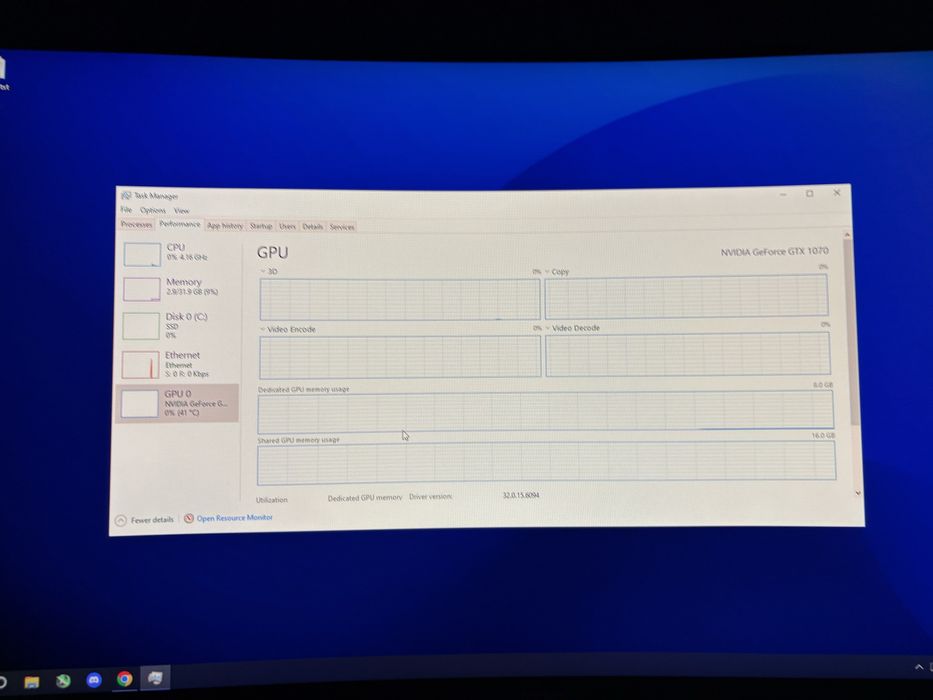The image size is (933, 700).
Task: Show hidden system tray icons
Action: click(x=919, y=667)
